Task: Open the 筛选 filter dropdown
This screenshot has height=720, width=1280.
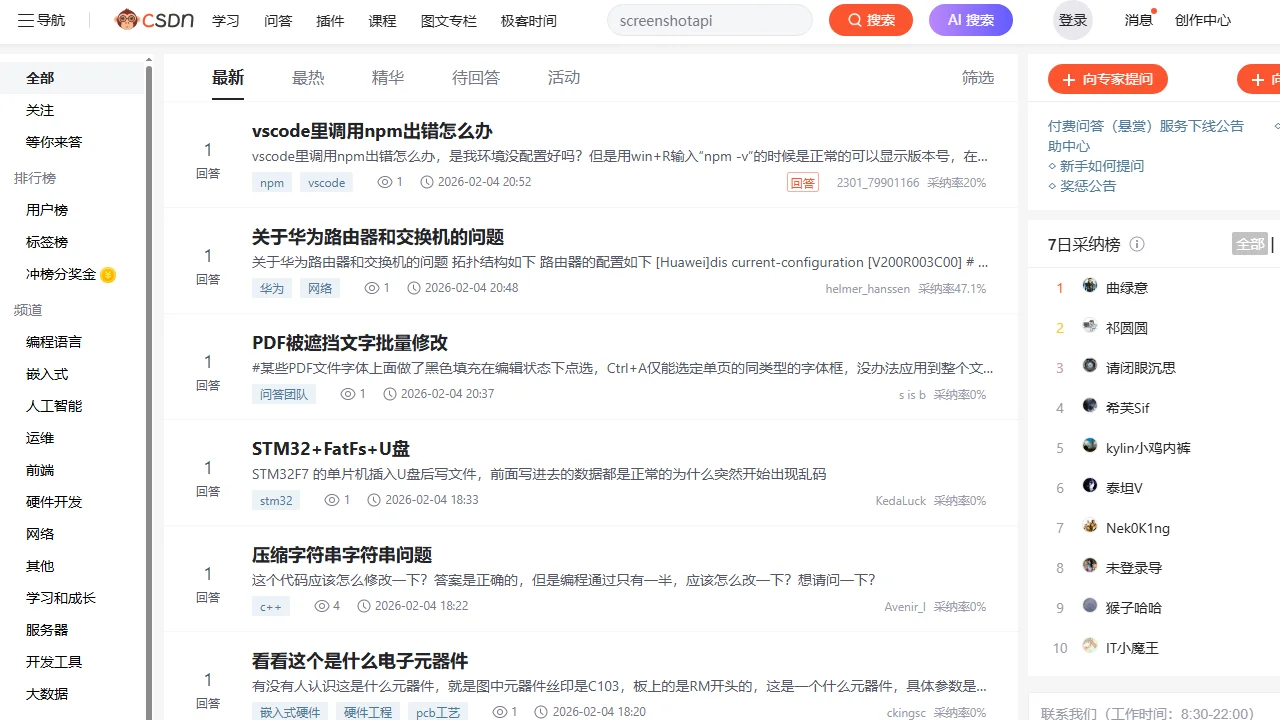Action: pyautogui.click(x=977, y=78)
